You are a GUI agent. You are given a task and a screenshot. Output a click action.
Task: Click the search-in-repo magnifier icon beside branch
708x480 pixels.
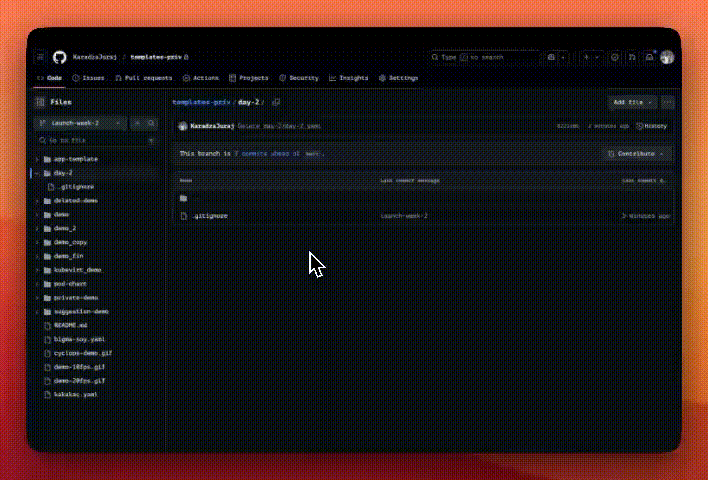pos(152,123)
